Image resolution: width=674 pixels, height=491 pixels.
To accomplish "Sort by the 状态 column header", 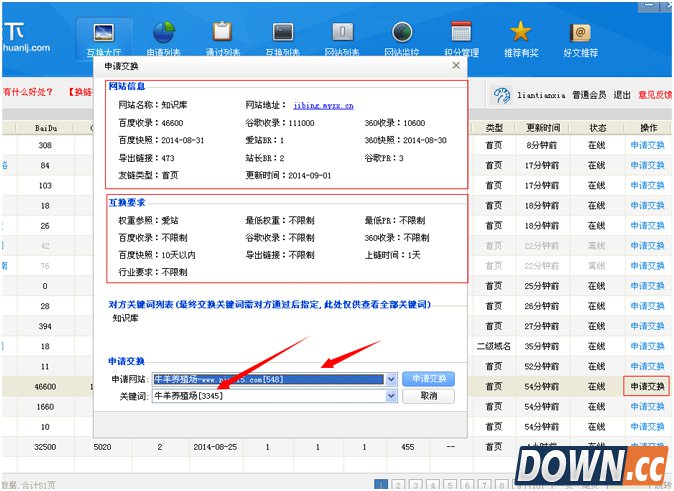I will [597, 128].
